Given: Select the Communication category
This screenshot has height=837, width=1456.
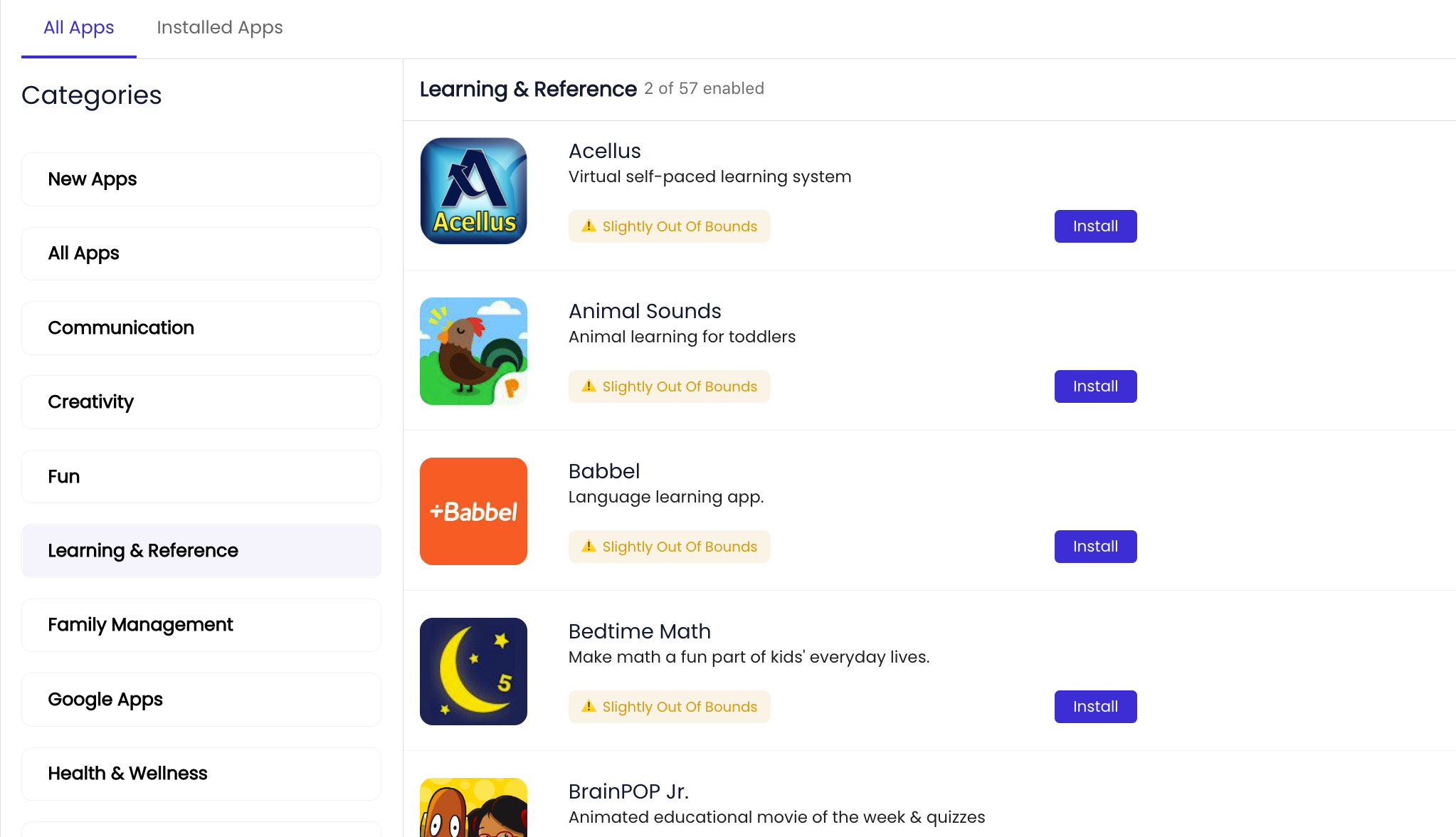Looking at the screenshot, I should (201, 328).
